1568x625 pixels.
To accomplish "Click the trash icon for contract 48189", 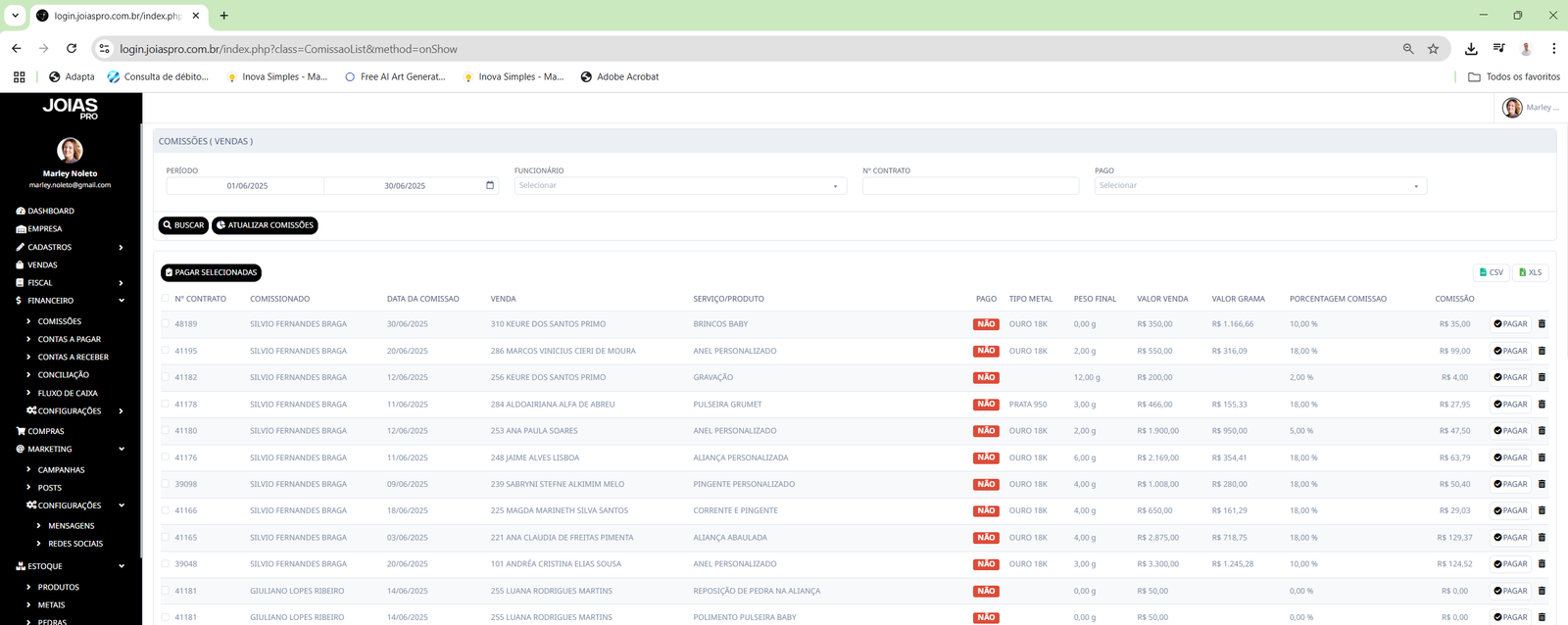I will coord(1542,324).
